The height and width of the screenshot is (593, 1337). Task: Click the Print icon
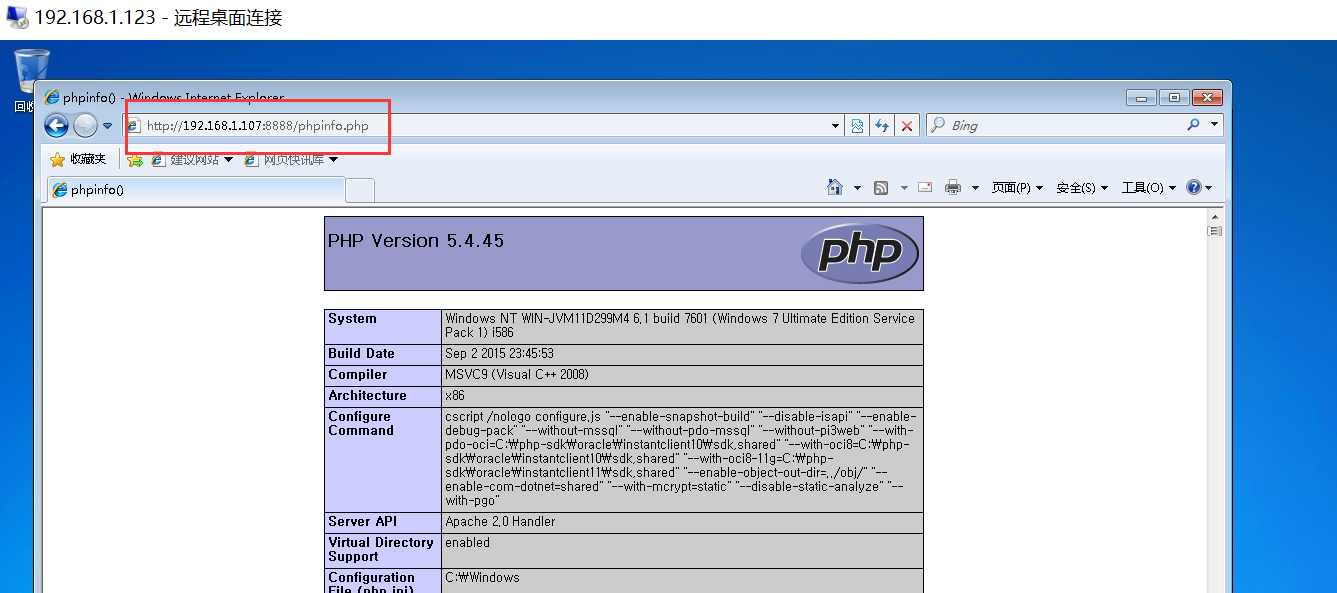point(953,187)
